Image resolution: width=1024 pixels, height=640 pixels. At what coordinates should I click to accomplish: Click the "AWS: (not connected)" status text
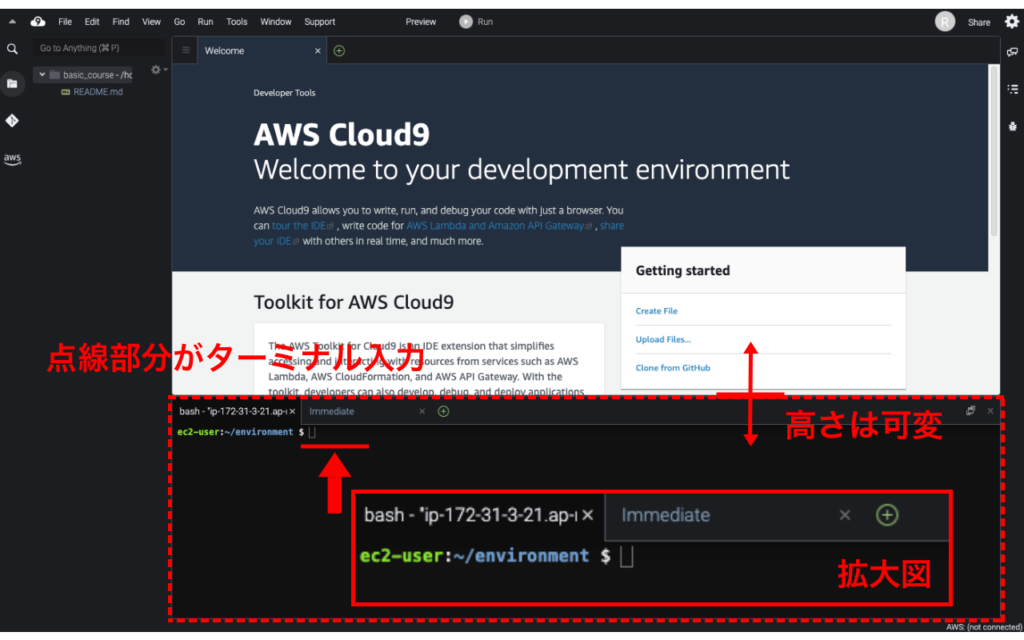pyautogui.click(x=984, y=627)
